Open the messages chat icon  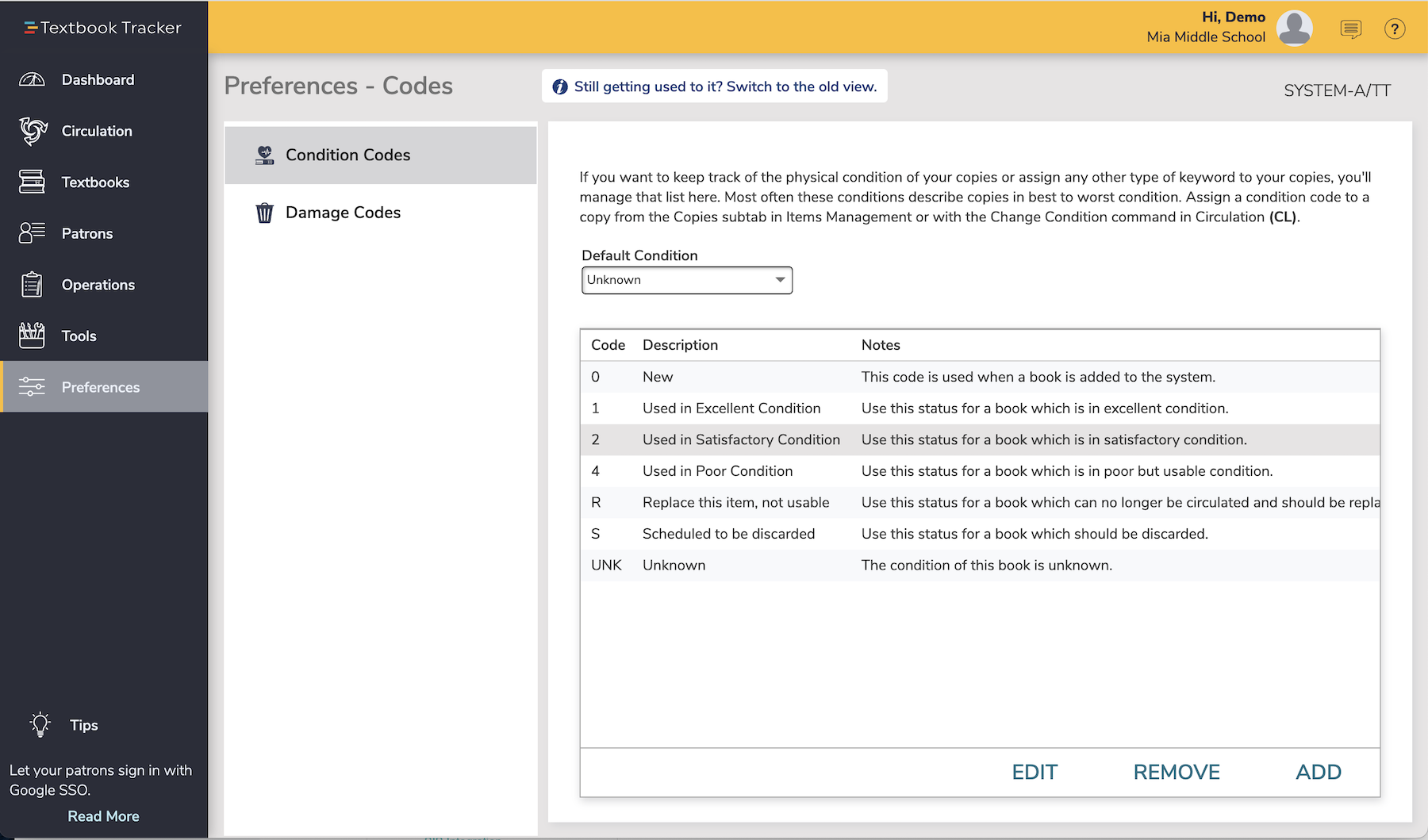pos(1350,29)
